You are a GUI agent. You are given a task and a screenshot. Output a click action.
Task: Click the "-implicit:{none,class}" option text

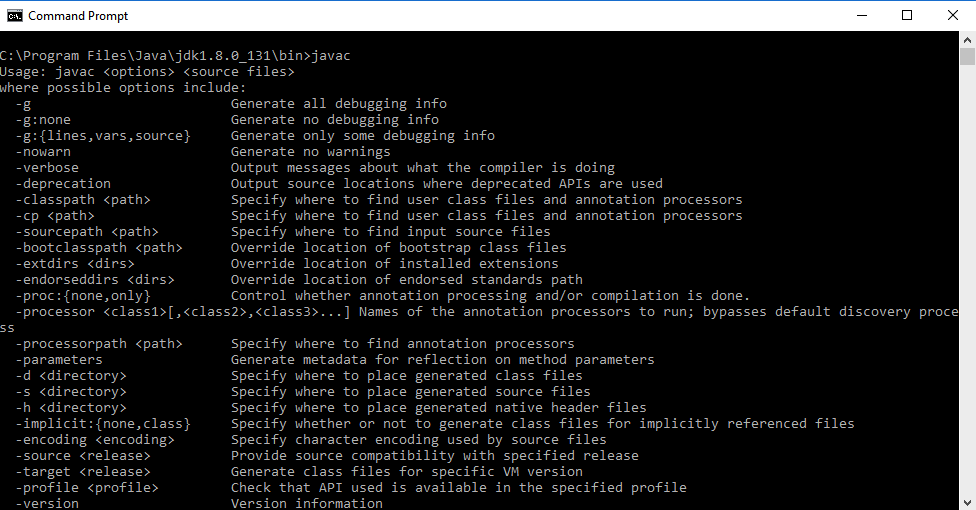coord(103,424)
